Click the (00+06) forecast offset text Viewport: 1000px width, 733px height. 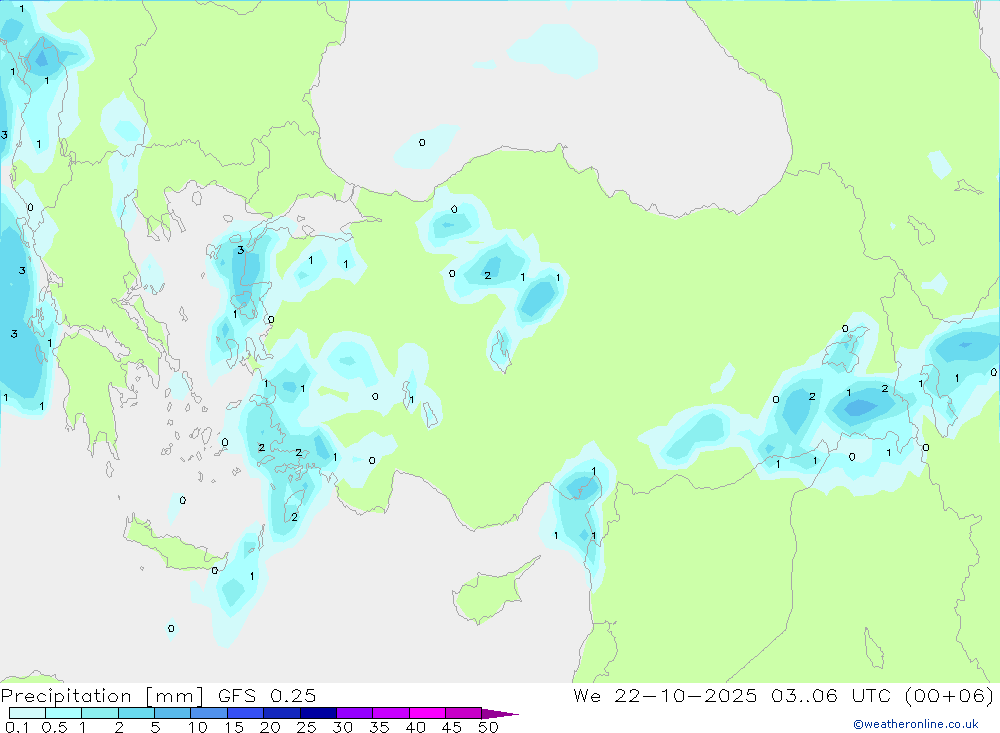949,695
